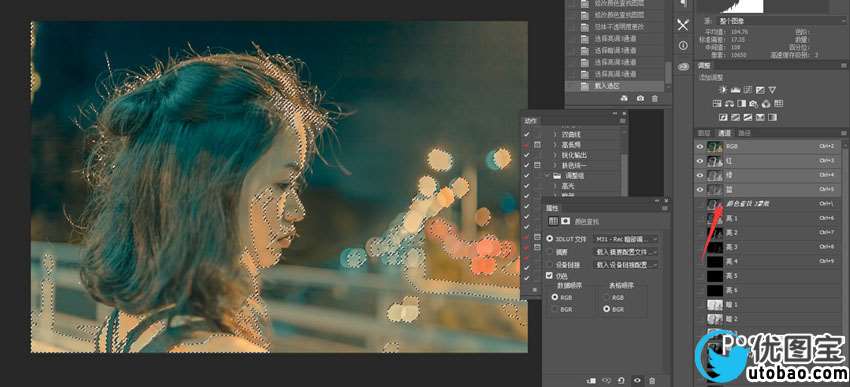The width and height of the screenshot is (850, 387).
Task: Click the delete trash icon at Properties panel bottom
Action: click(652, 381)
